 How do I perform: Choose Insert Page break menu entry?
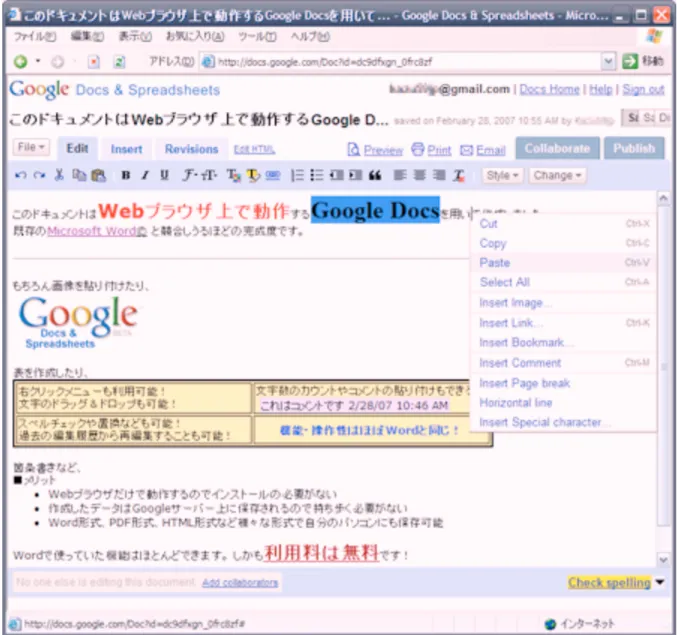[563, 383]
